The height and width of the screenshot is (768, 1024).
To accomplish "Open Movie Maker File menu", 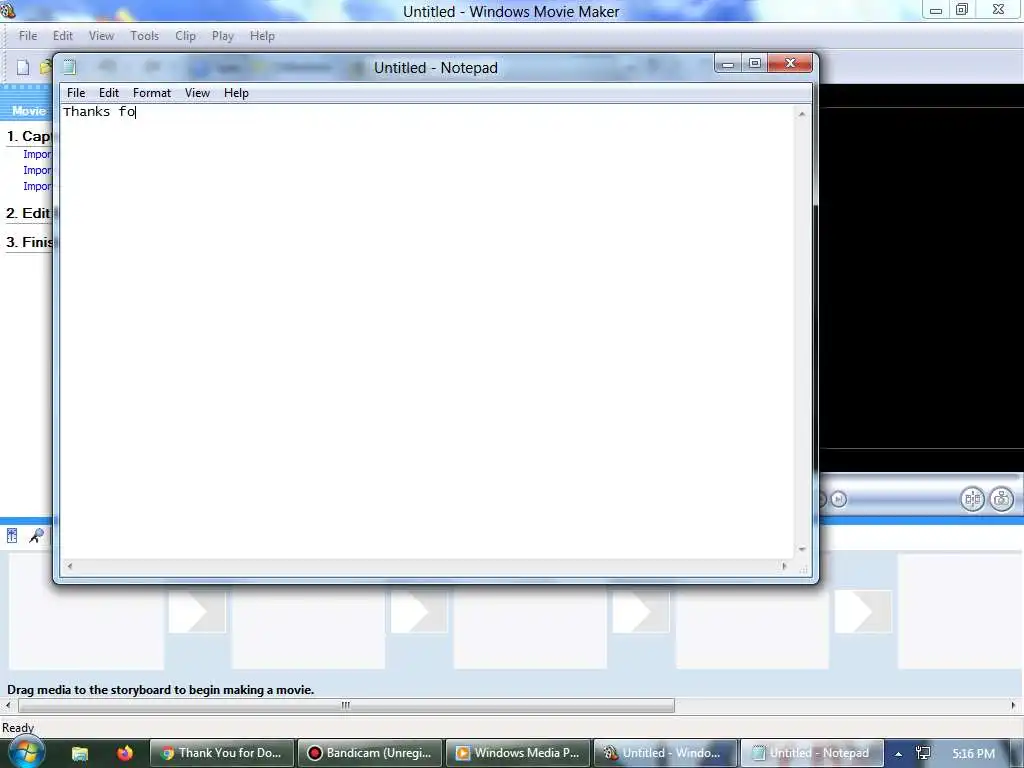I will [27, 36].
